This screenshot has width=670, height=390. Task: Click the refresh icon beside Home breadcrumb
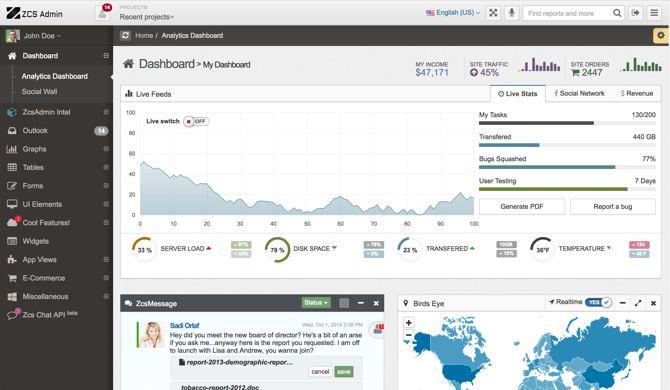pyautogui.click(x=125, y=35)
